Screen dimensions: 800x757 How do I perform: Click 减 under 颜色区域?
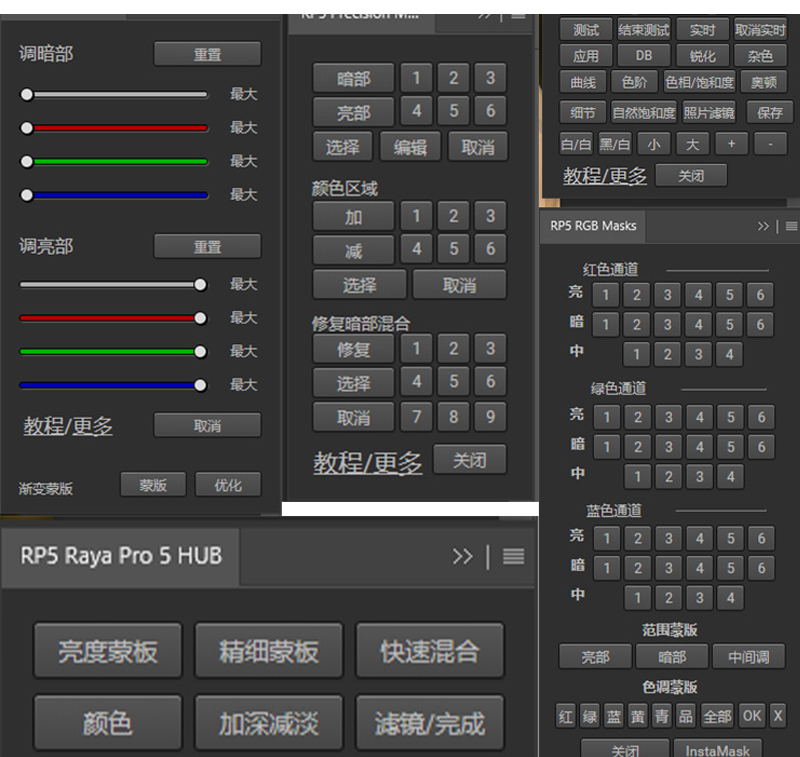pos(353,250)
